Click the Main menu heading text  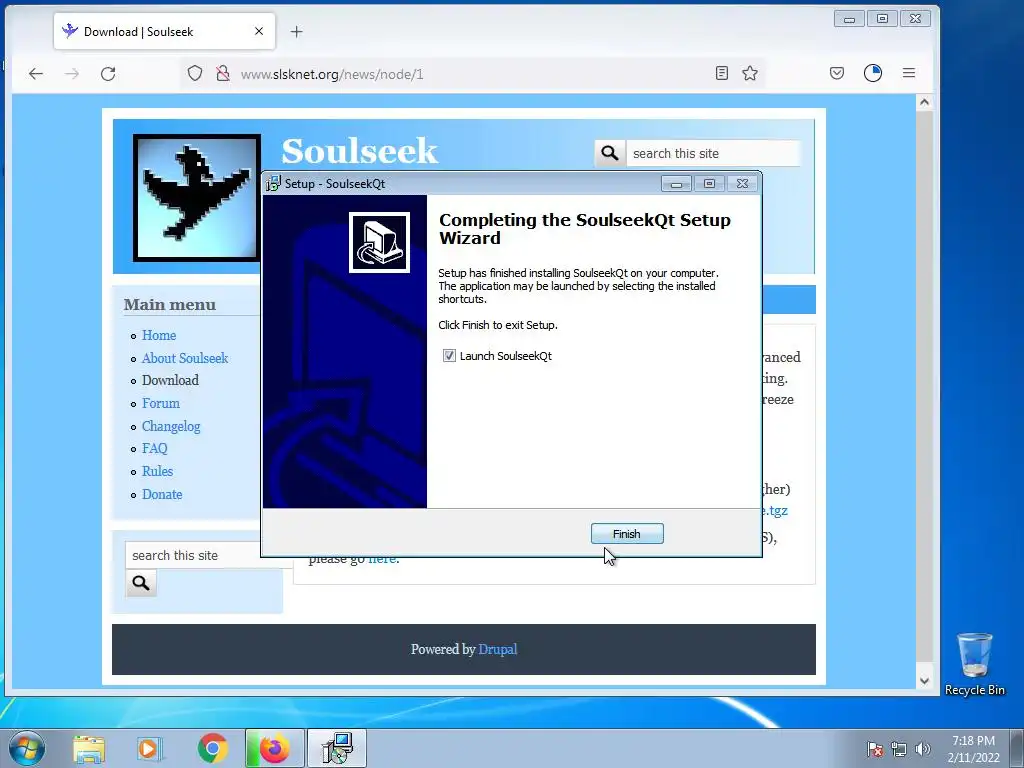point(170,305)
